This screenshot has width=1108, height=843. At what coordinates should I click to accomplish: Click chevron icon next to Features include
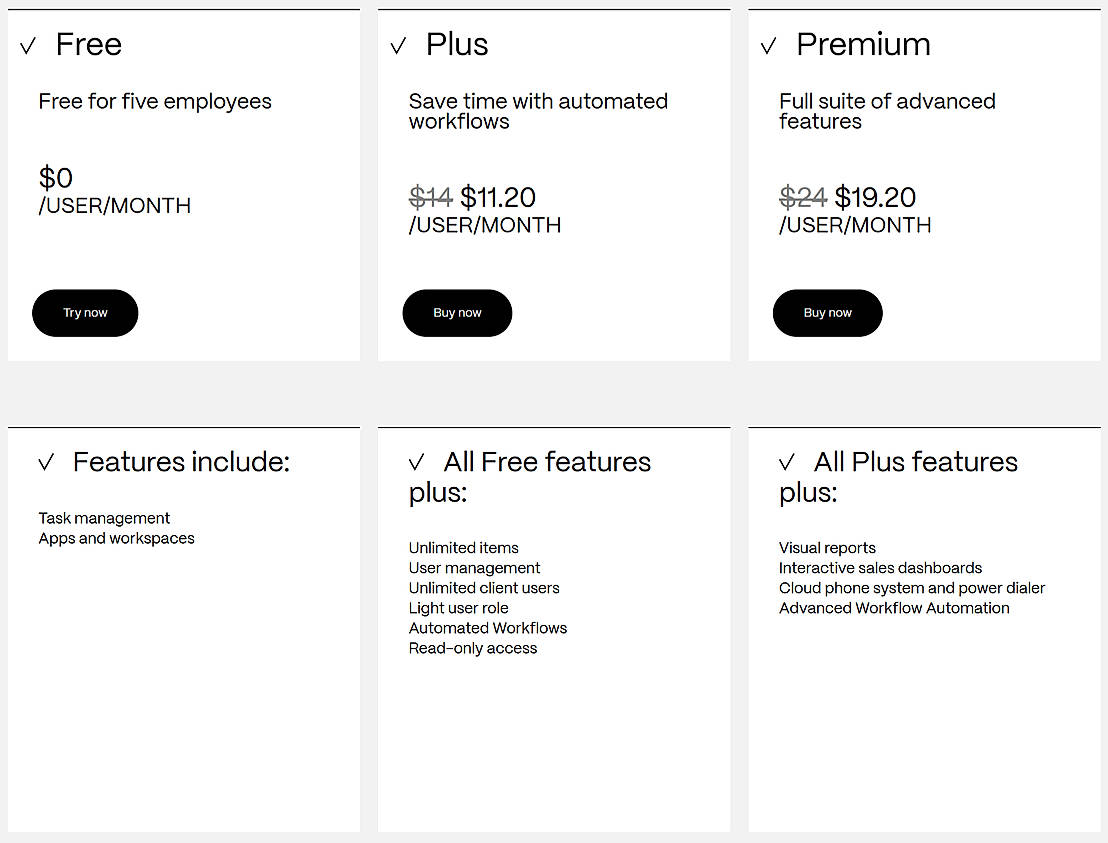tap(46, 463)
